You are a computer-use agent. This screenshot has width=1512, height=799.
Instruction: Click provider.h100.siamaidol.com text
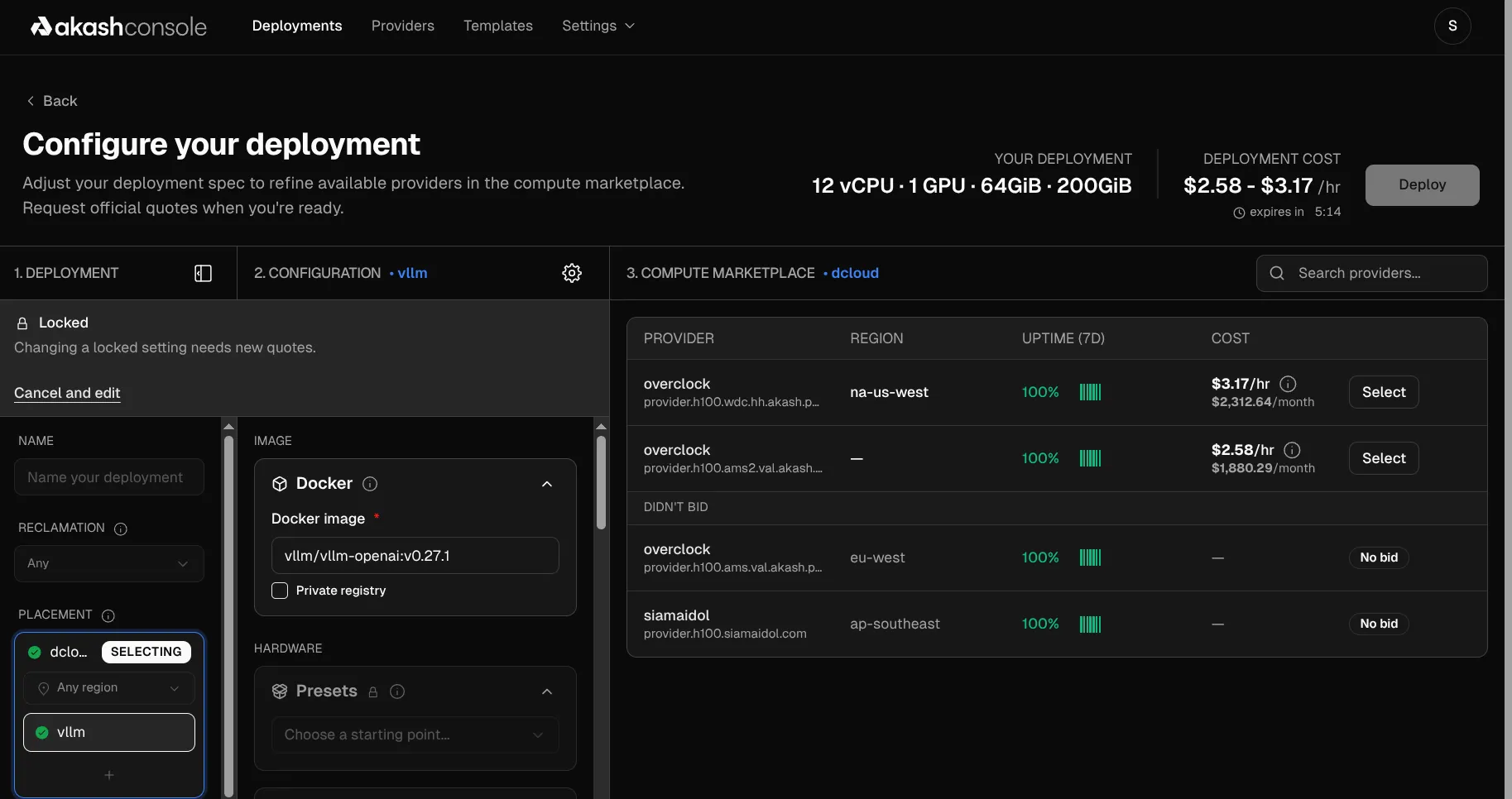(x=725, y=634)
